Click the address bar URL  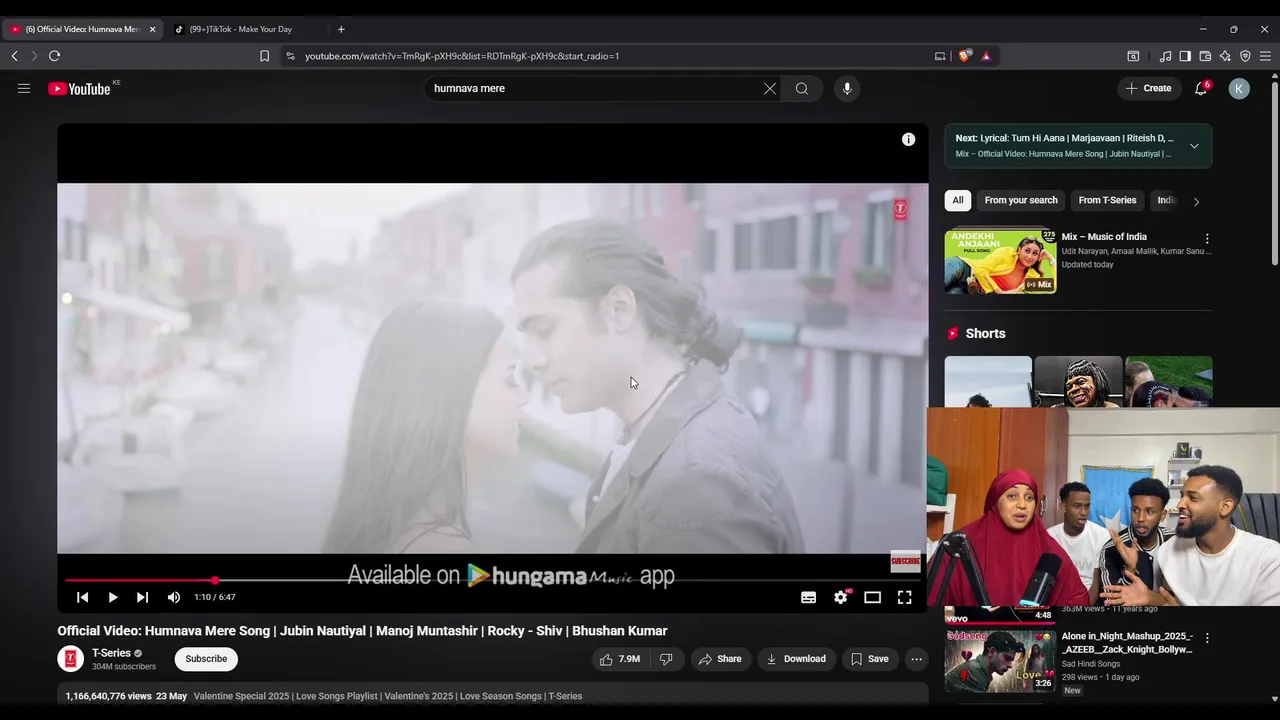click(462, 56)
